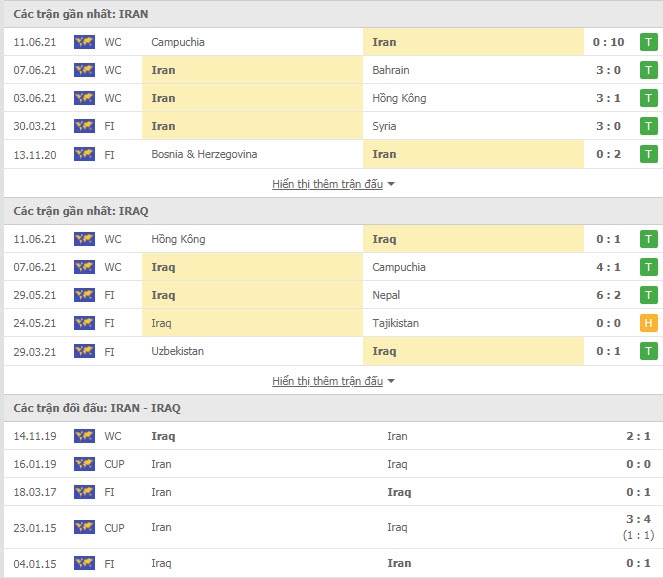Click the world flag icon for 29.05.21 Nepal match
Image resolution: width=663 pixels, height=578 pixels.
[84, 295]
